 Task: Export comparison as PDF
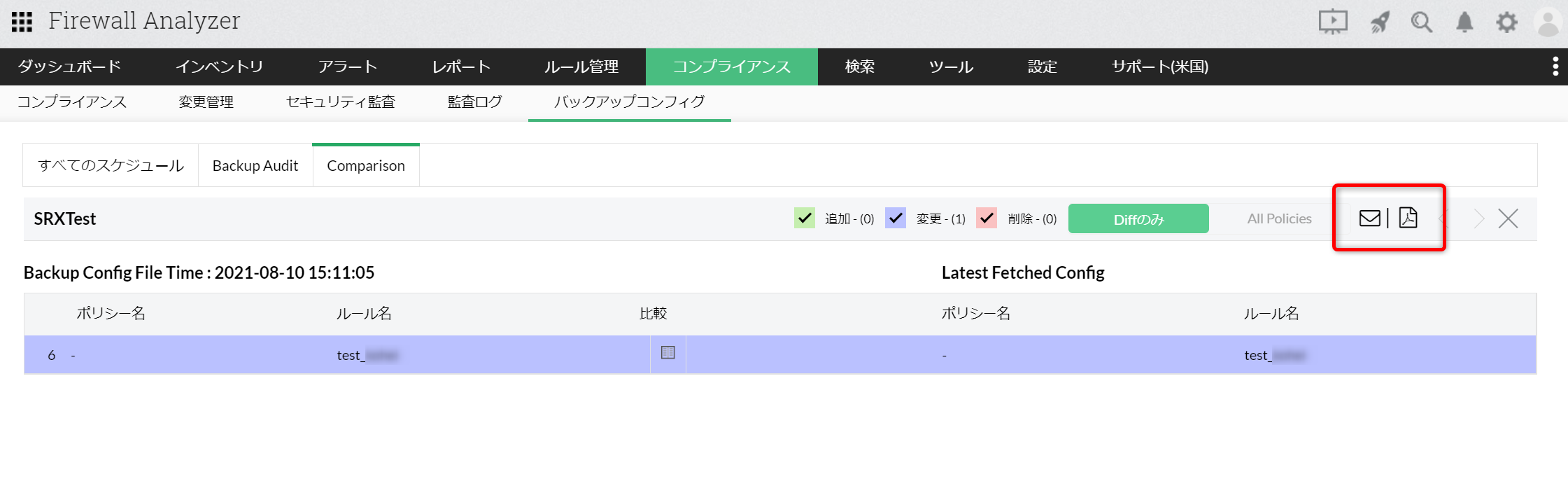coord(1408,218)
